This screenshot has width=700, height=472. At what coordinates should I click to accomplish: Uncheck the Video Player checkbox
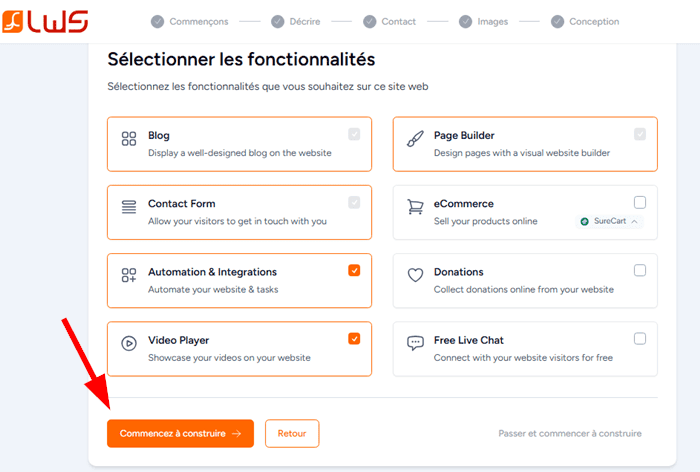(x=354, y=338)
